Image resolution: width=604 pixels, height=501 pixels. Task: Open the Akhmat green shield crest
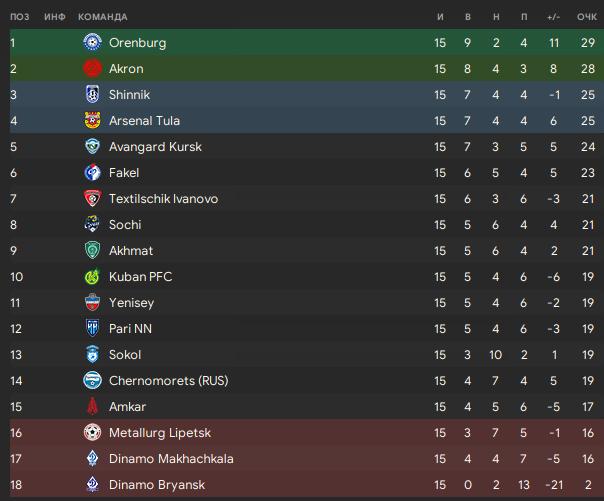click(x=92, y=250)
